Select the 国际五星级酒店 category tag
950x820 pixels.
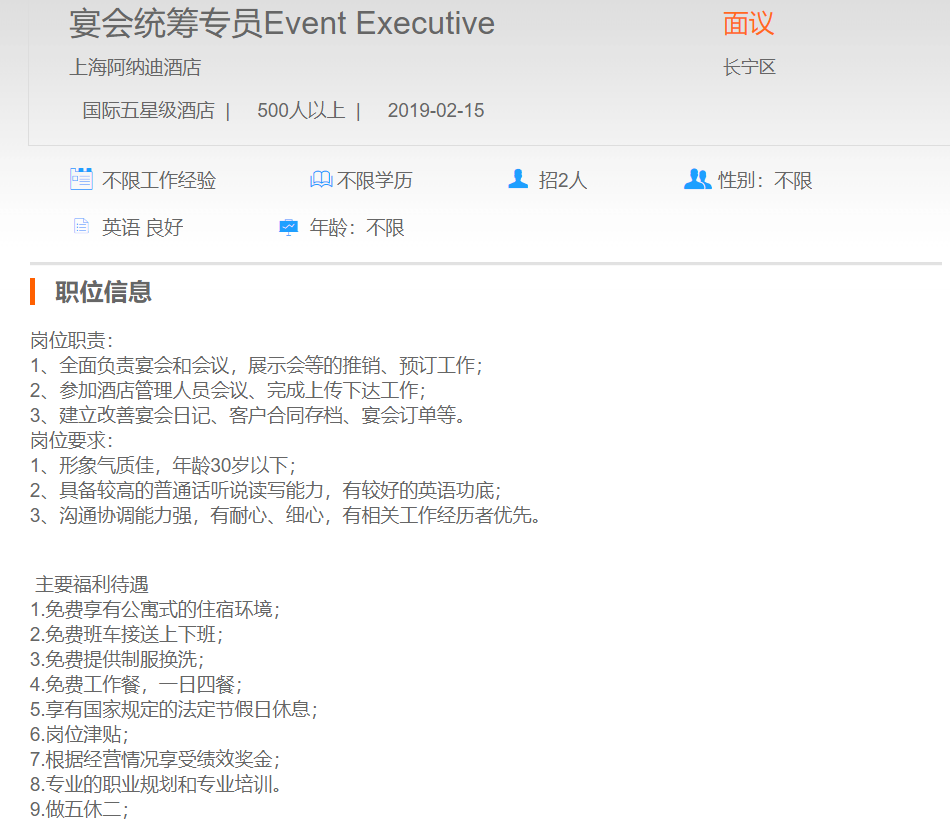(148, 110)
